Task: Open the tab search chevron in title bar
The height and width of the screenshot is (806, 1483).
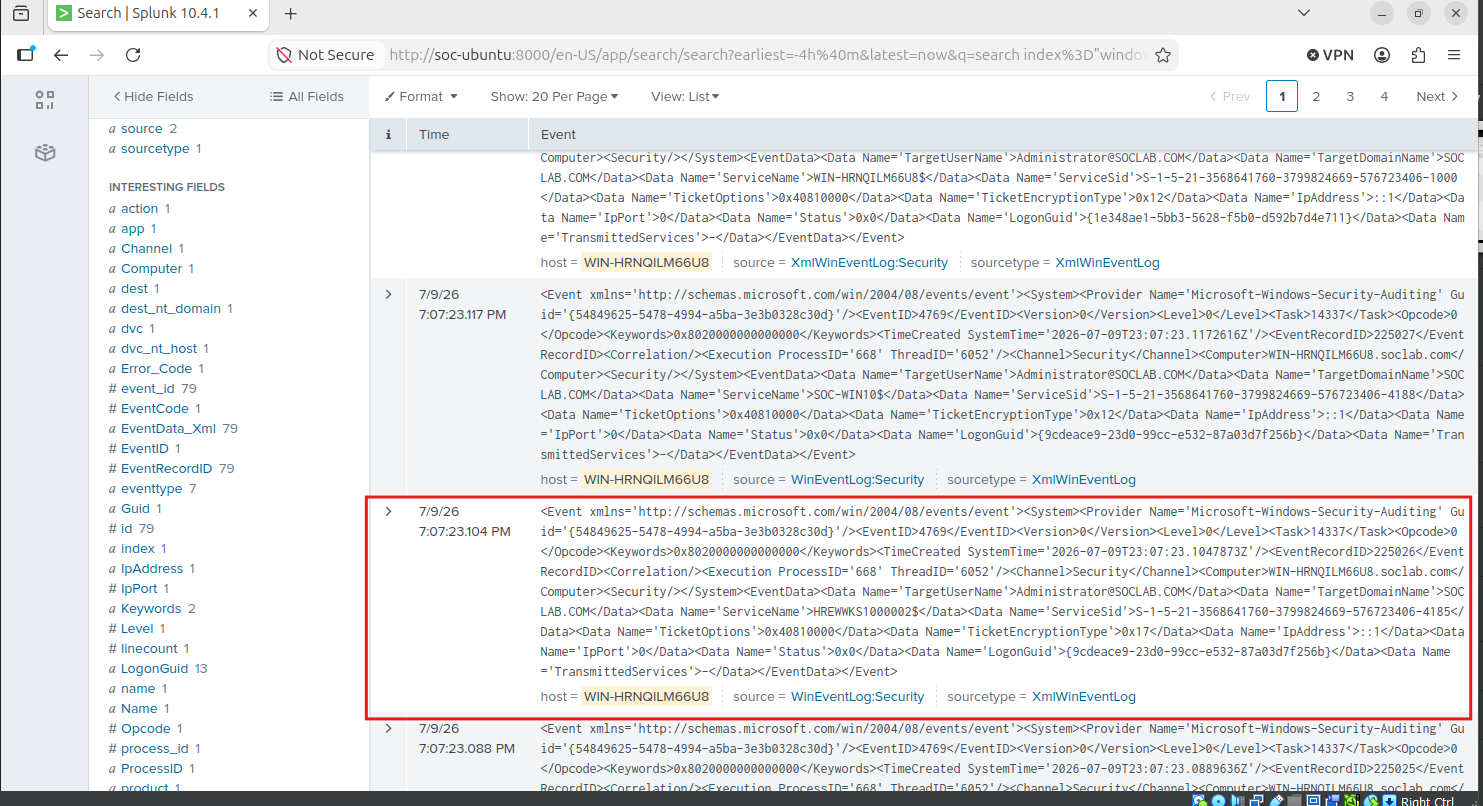Action: (1303, 13)
